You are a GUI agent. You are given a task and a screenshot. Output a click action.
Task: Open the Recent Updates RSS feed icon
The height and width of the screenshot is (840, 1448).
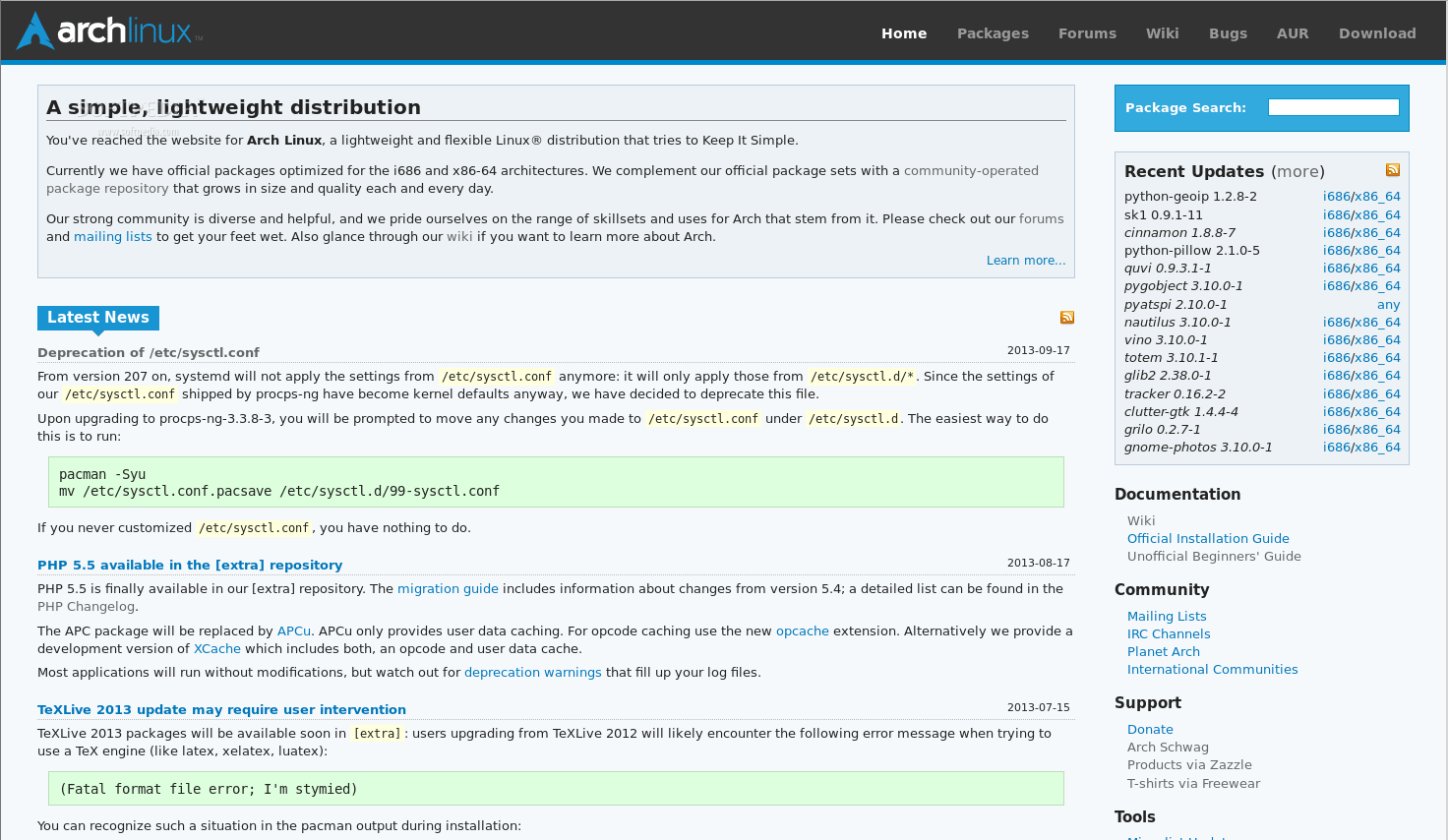[1393, 169]
